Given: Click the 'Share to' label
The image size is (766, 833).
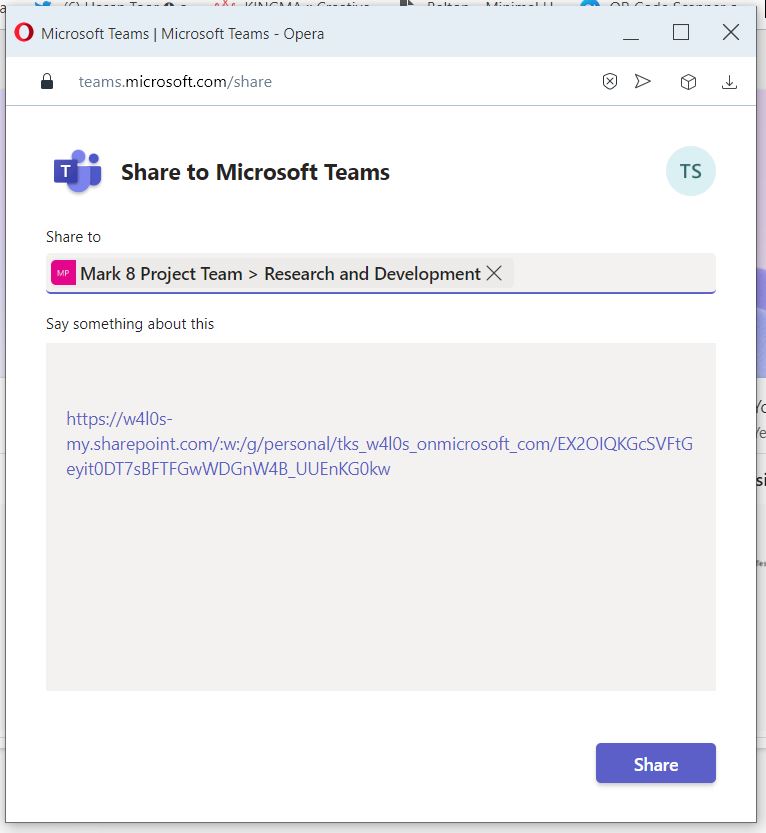Looking at the screenshot, I should click(73, 237).
